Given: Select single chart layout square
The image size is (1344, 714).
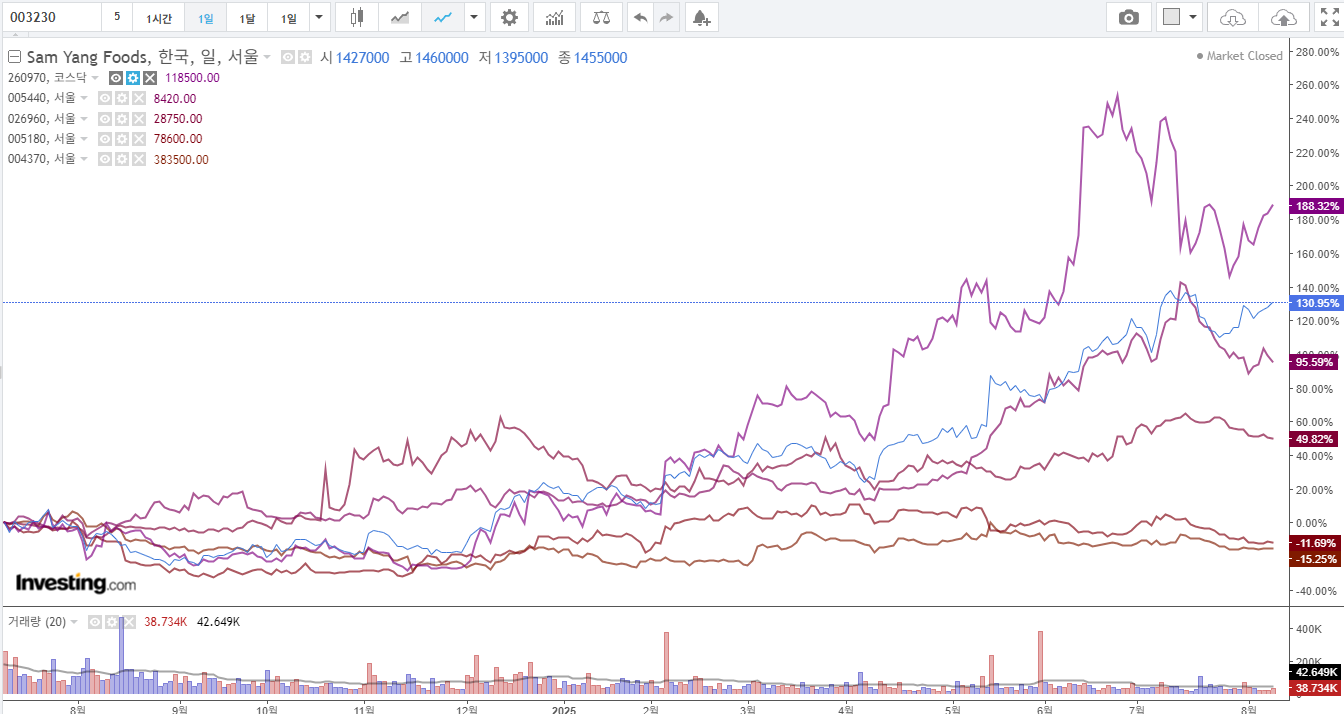Looking at the screenshot, I should click(1171, 17).
